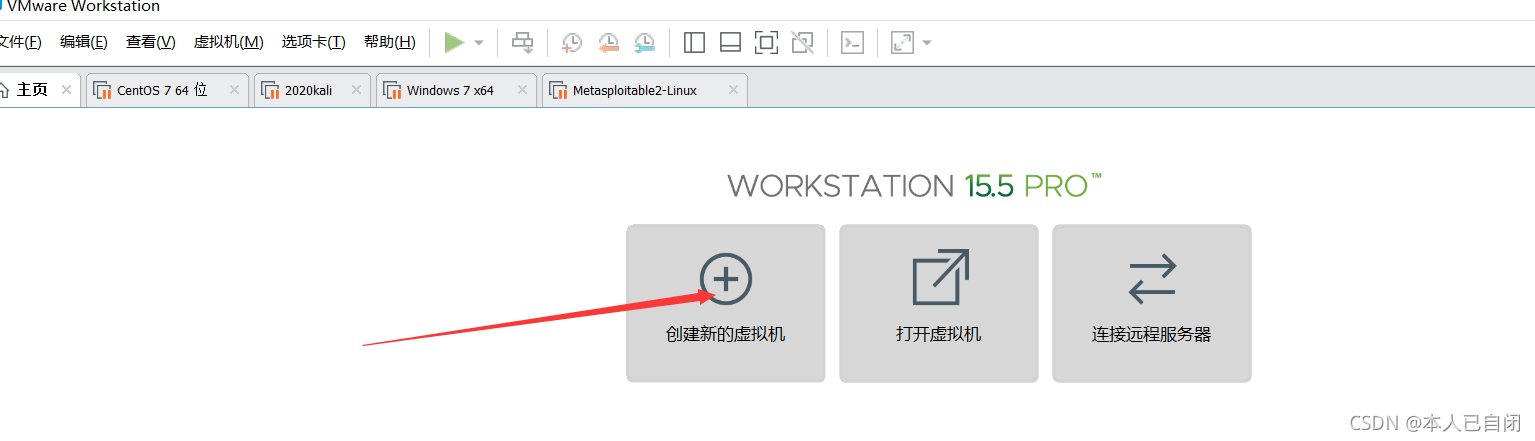Click the send Ctrl+Alt+Del toolbar icon

523,42
